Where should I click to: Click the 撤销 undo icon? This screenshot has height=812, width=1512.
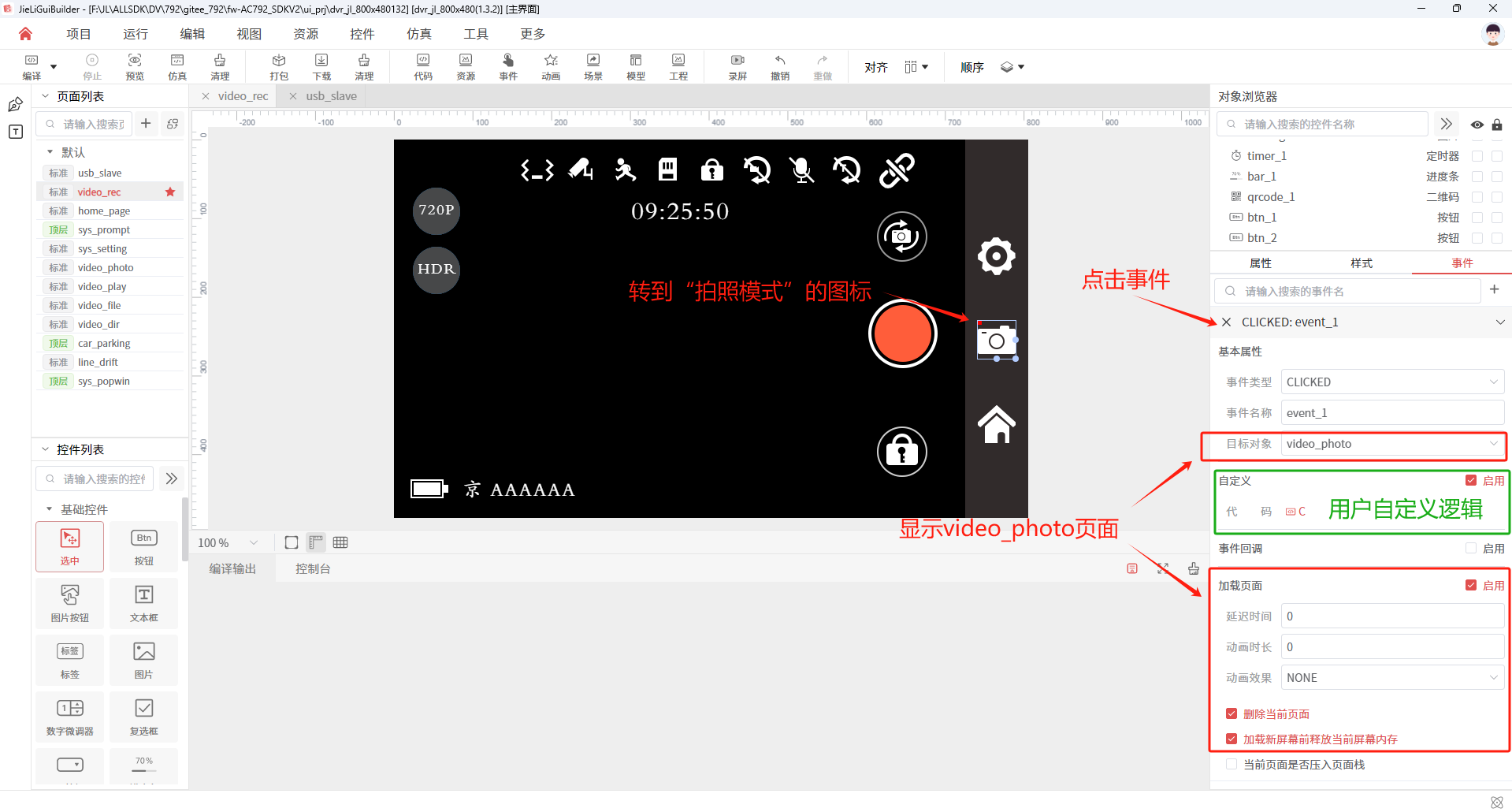click(780, 67)
